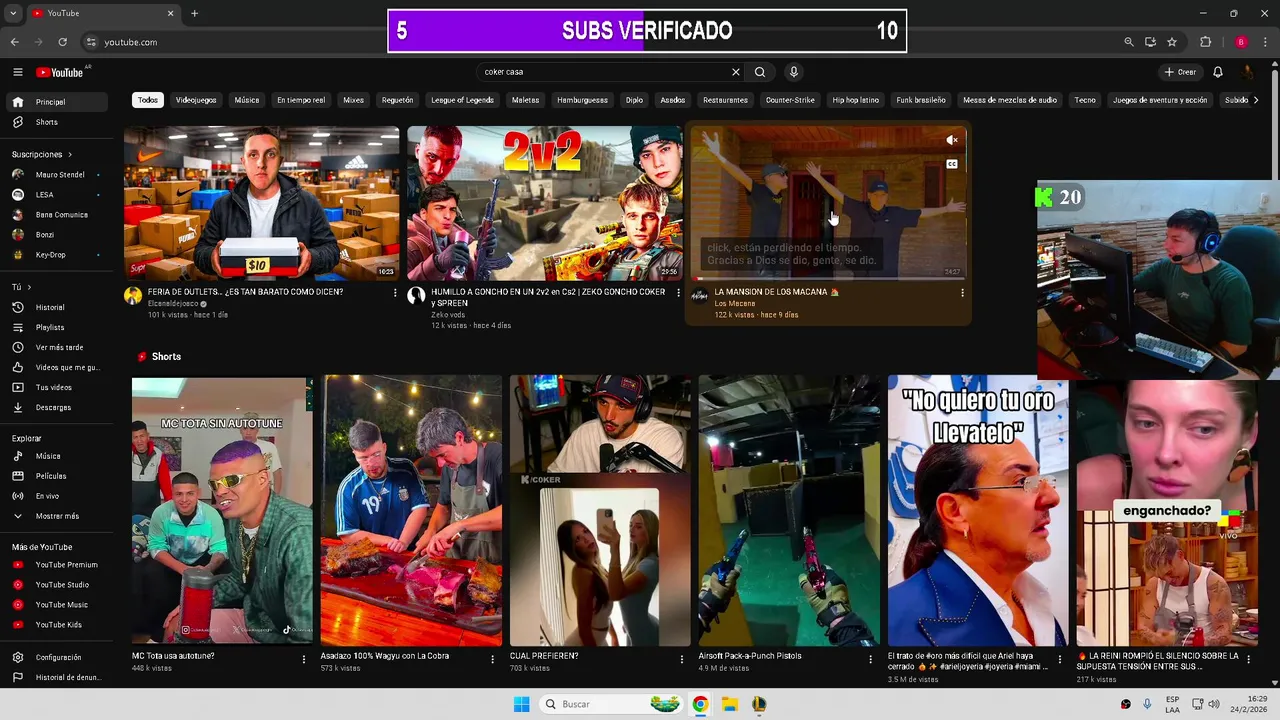Open Música under Explorar
Viewport: 1280px width, 720px height.
pyautogui.click(x=58, y=456)
